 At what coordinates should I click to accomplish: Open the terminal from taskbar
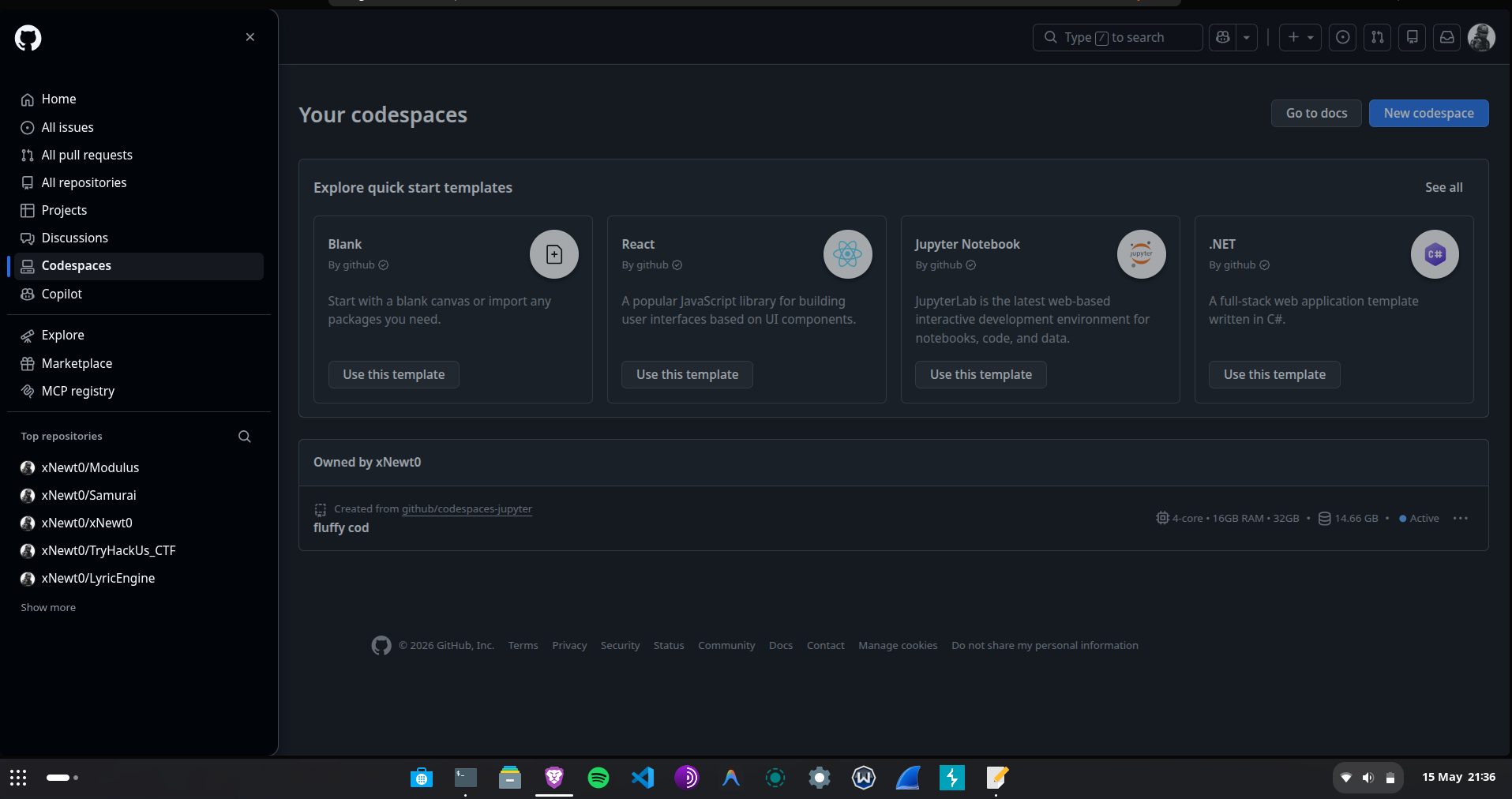click(466, 778)
